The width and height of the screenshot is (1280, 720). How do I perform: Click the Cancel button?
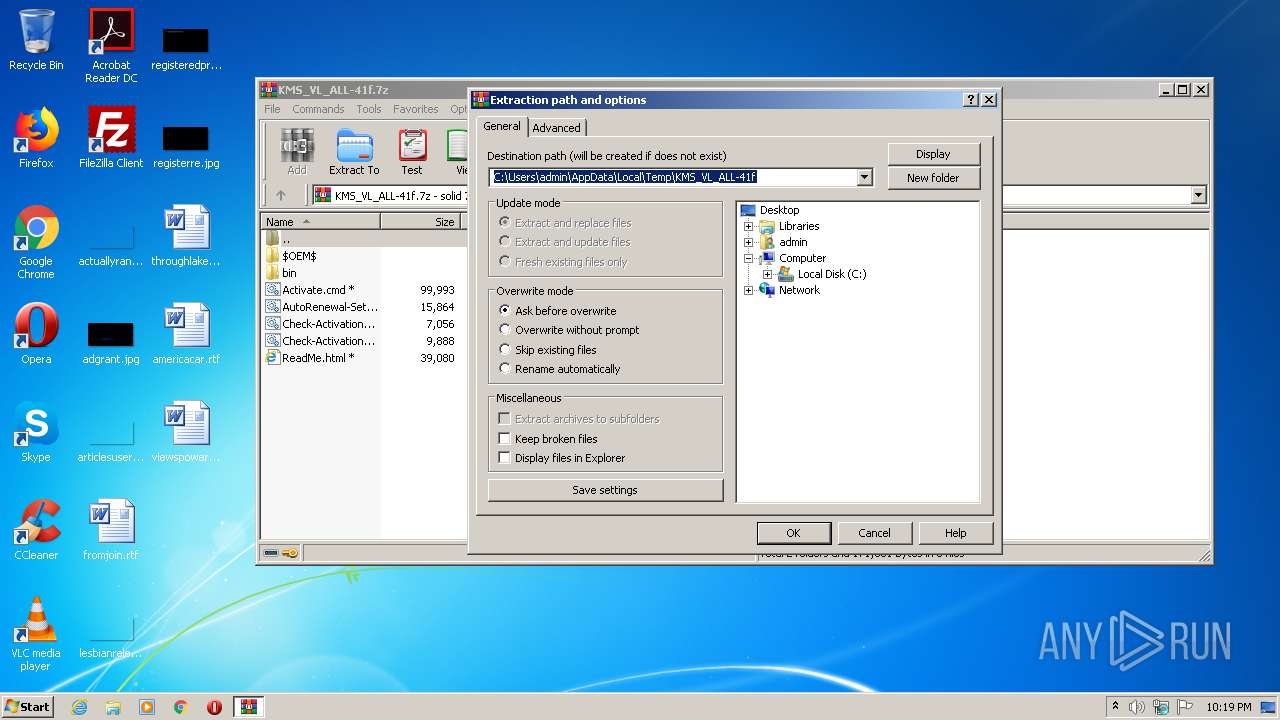click(874, 533)
